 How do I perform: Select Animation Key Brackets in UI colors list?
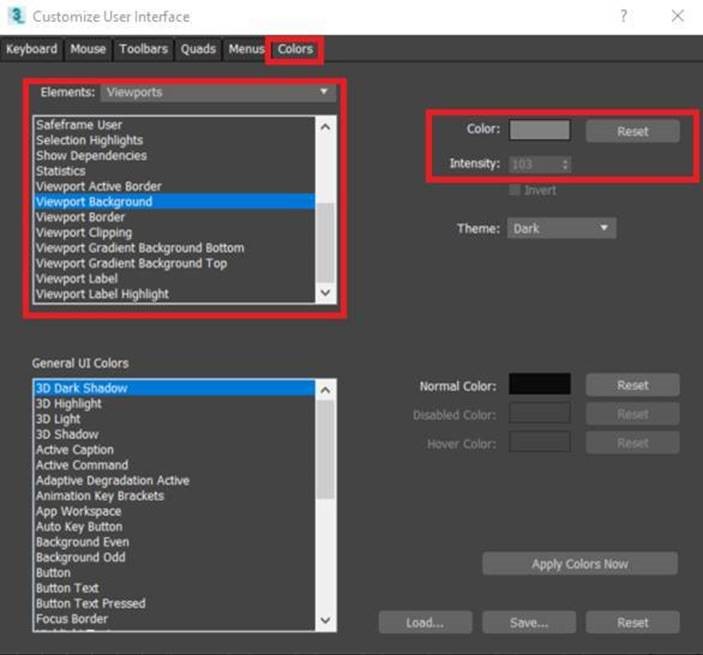click(x=99, y=496)
